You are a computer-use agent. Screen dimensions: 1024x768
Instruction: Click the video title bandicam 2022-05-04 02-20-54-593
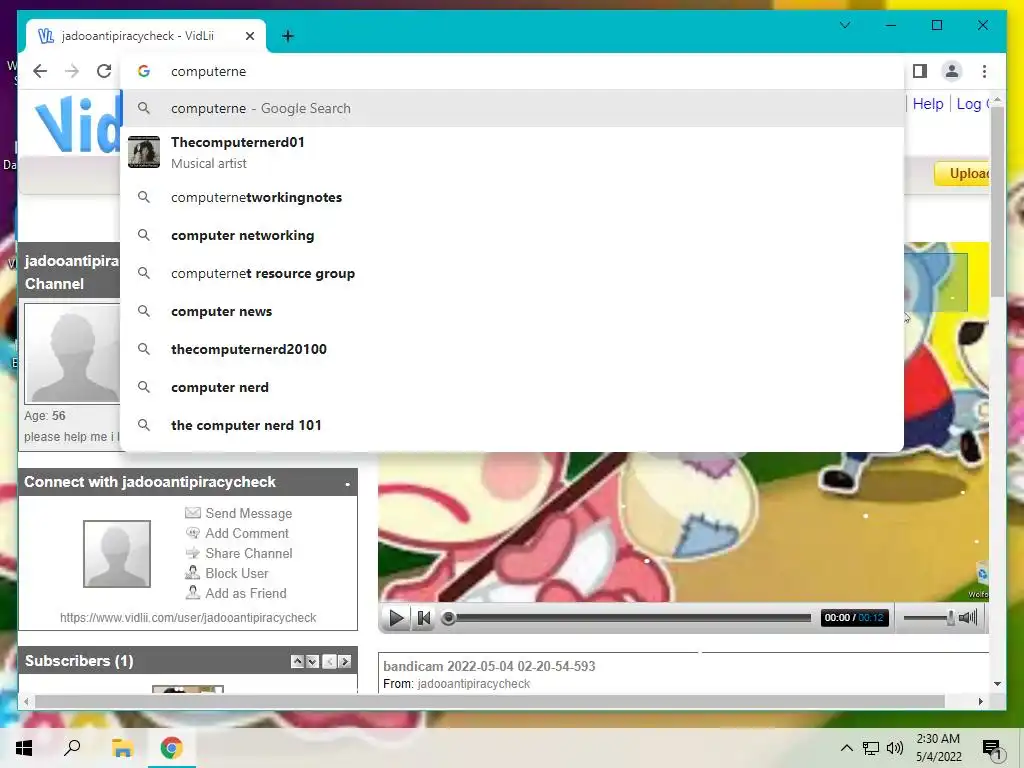pyautogui.click(x=489, y=666)
